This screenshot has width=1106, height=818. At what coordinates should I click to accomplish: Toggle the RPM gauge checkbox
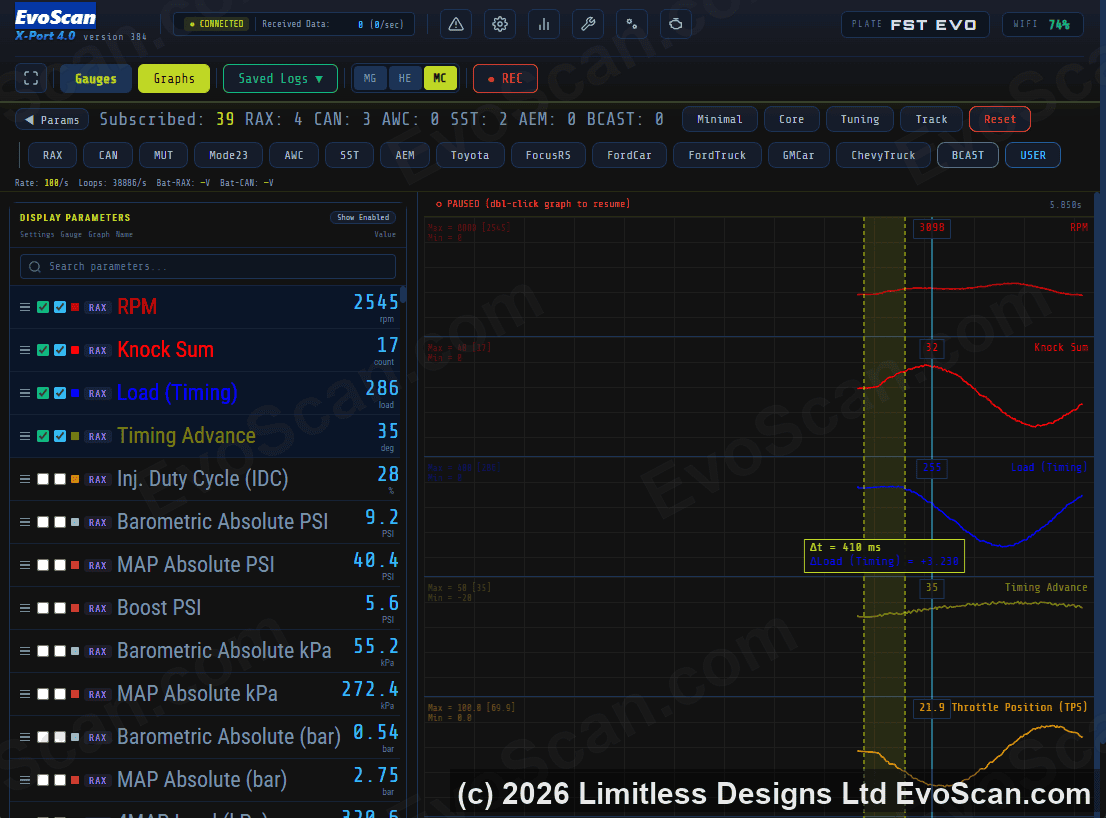43,307
